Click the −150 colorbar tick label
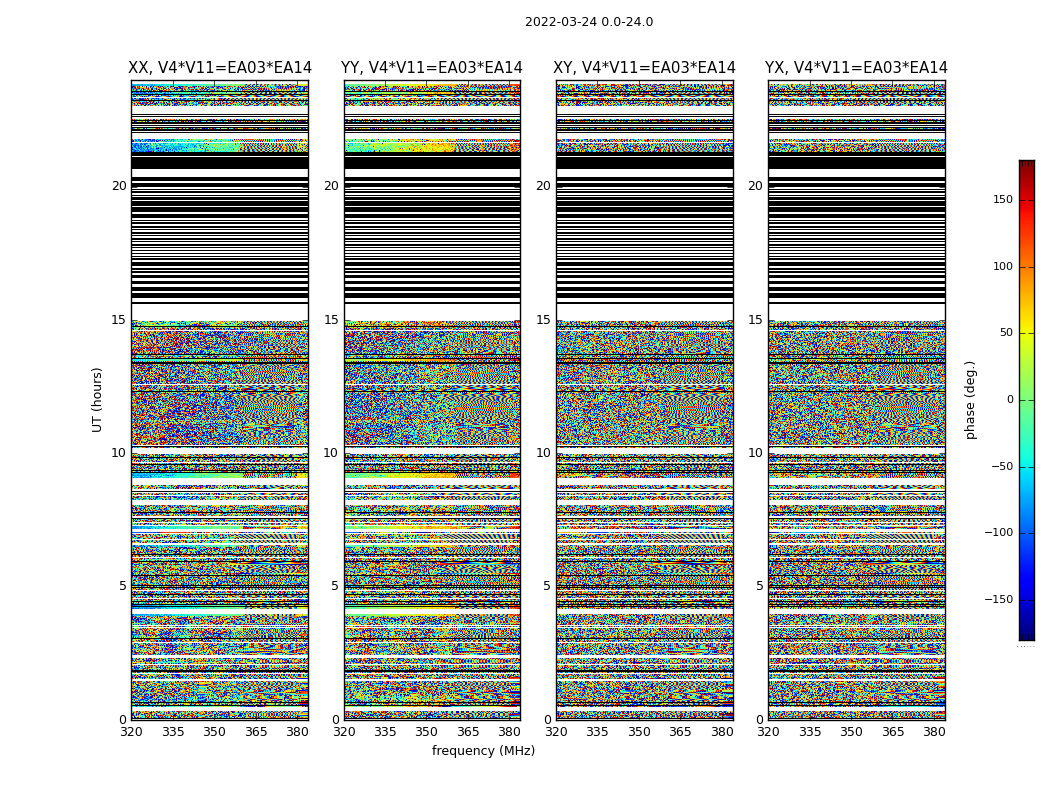The image size is (1050, 800). (998, 599)
